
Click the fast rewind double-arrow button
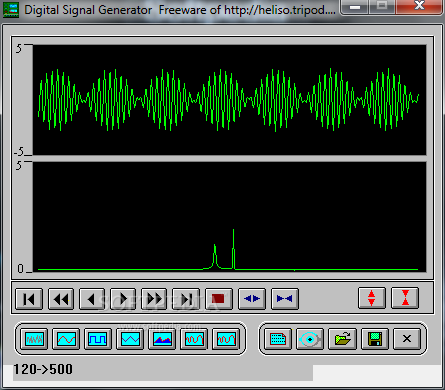61,299
